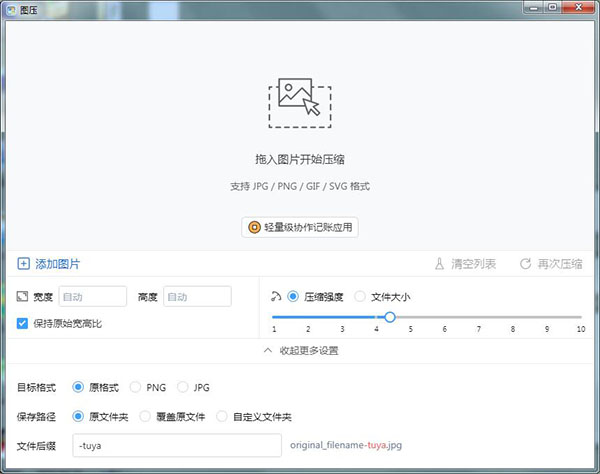Viewport: 600px width, 474px height.
Task: Click the 清空列表 clear list icon
Action: (438, 264)
